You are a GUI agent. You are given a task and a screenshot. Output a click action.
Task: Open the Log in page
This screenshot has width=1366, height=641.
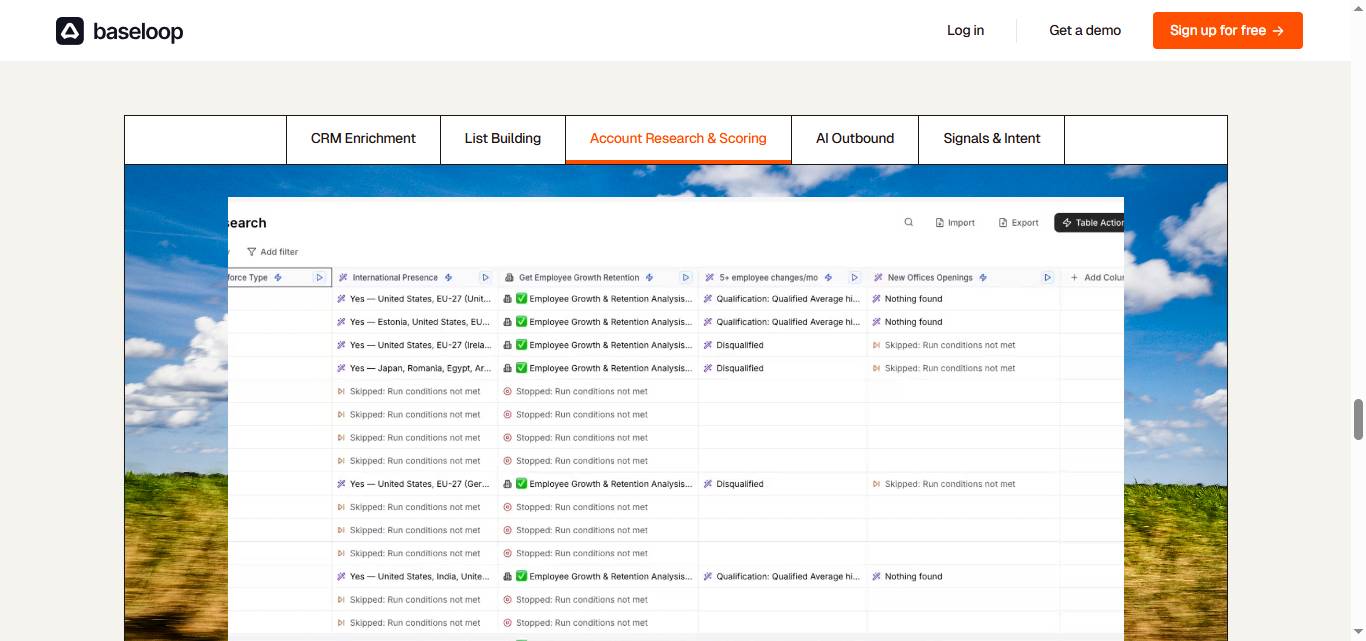[964, 30]
